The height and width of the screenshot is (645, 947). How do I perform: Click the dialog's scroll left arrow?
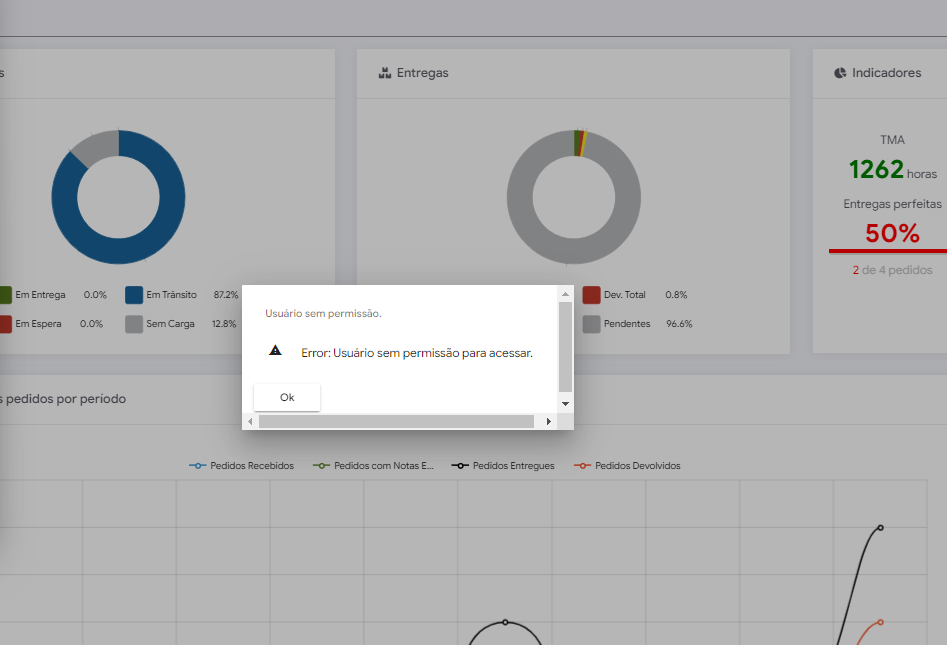[x=250, y=422]
